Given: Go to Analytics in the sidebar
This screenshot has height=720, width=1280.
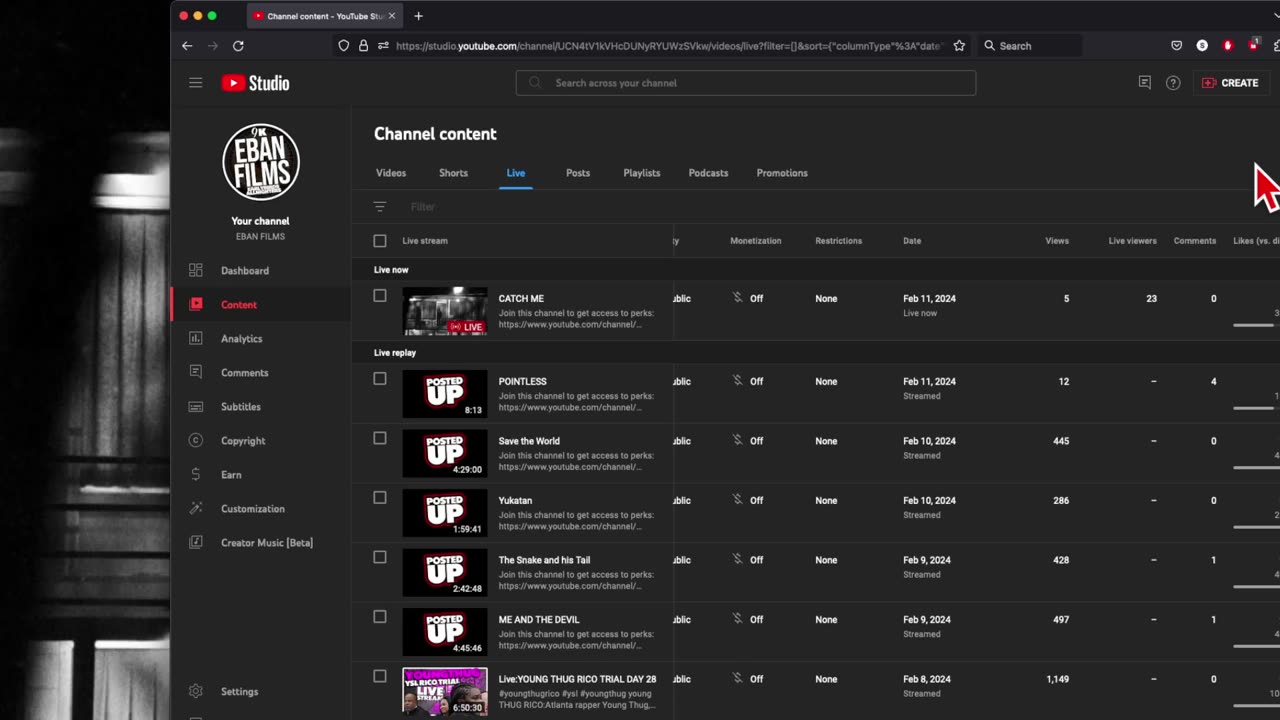Looking at the screenshot, I should click(241, 339).
